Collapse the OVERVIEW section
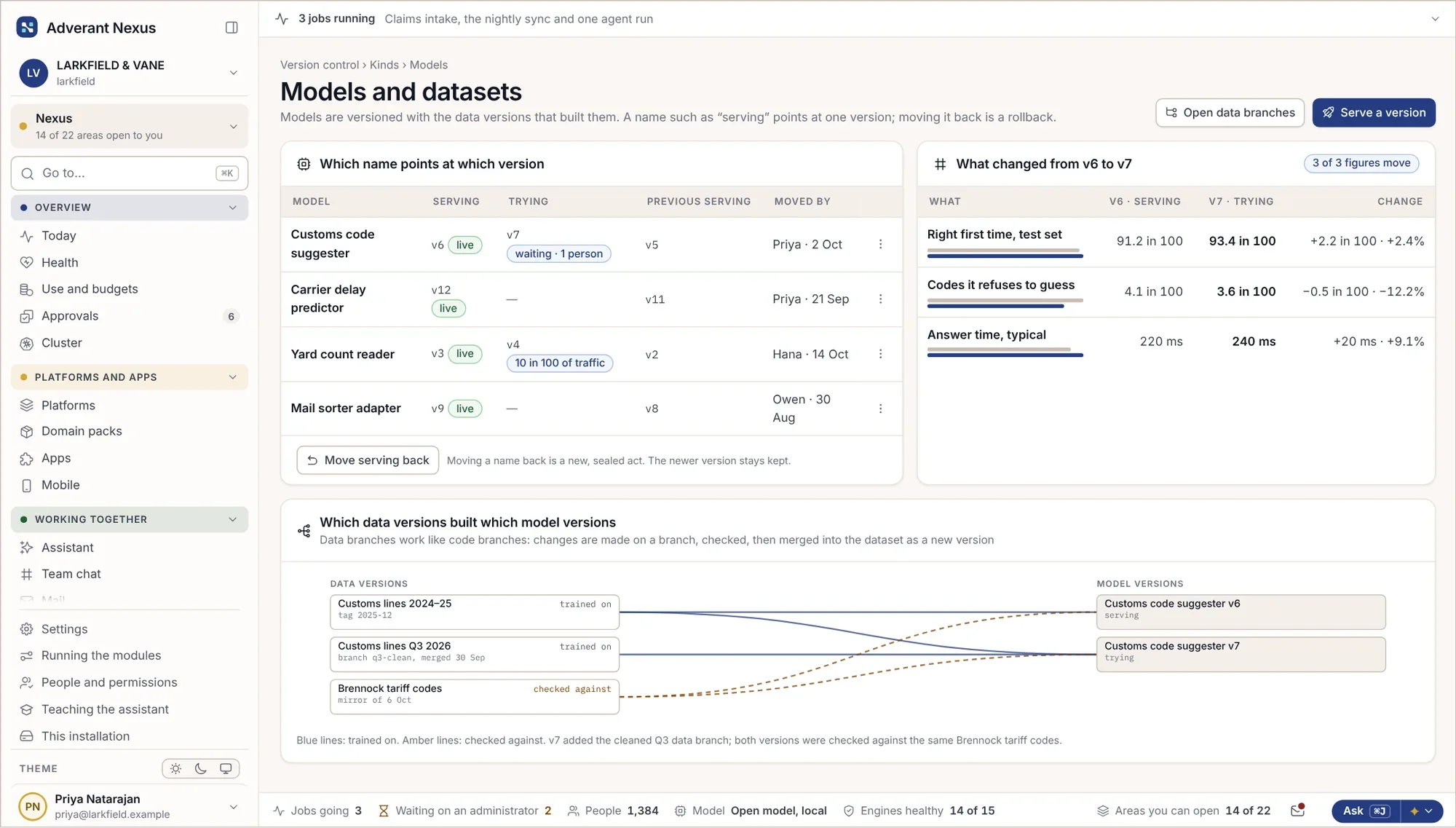This screenshot has width=1456, height=828. click(x=130, y=208)
